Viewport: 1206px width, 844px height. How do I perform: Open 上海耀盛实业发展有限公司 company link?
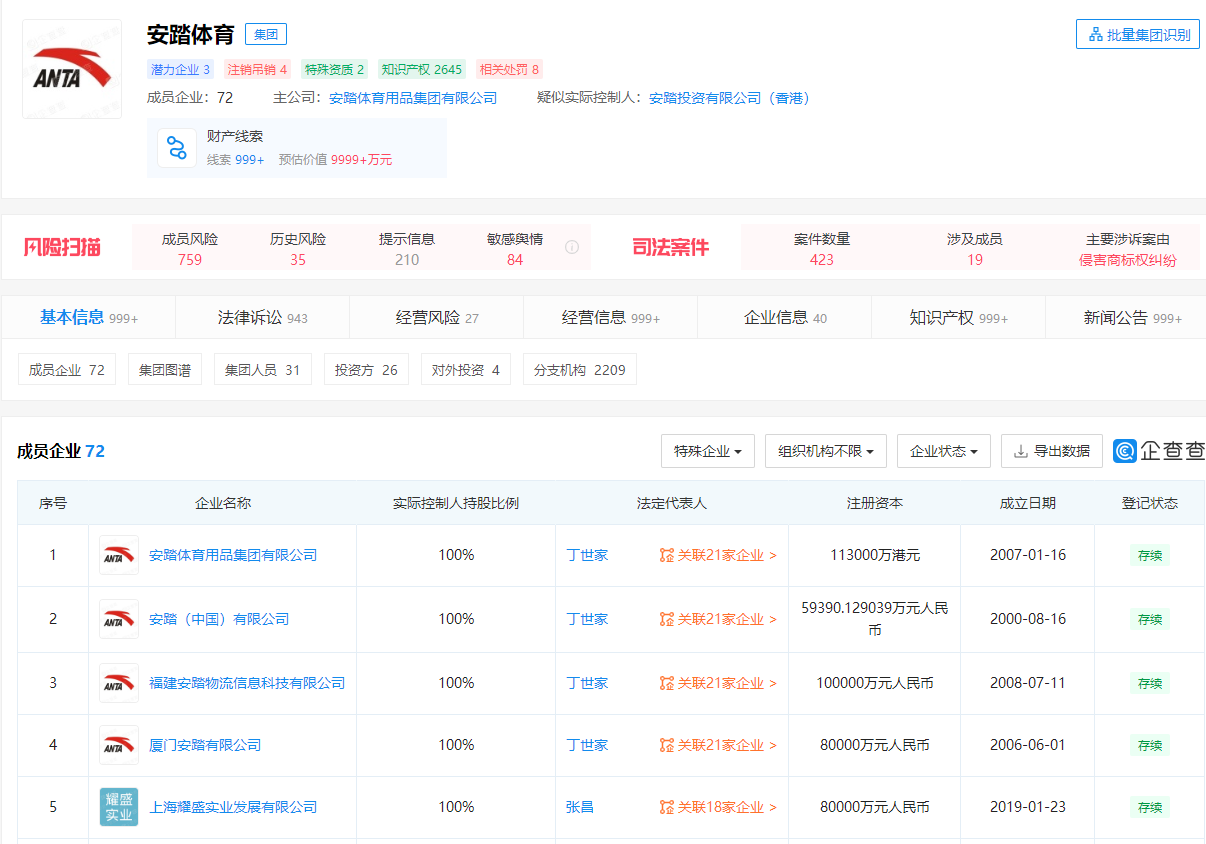pyautogui.click(x=233, y=807)
